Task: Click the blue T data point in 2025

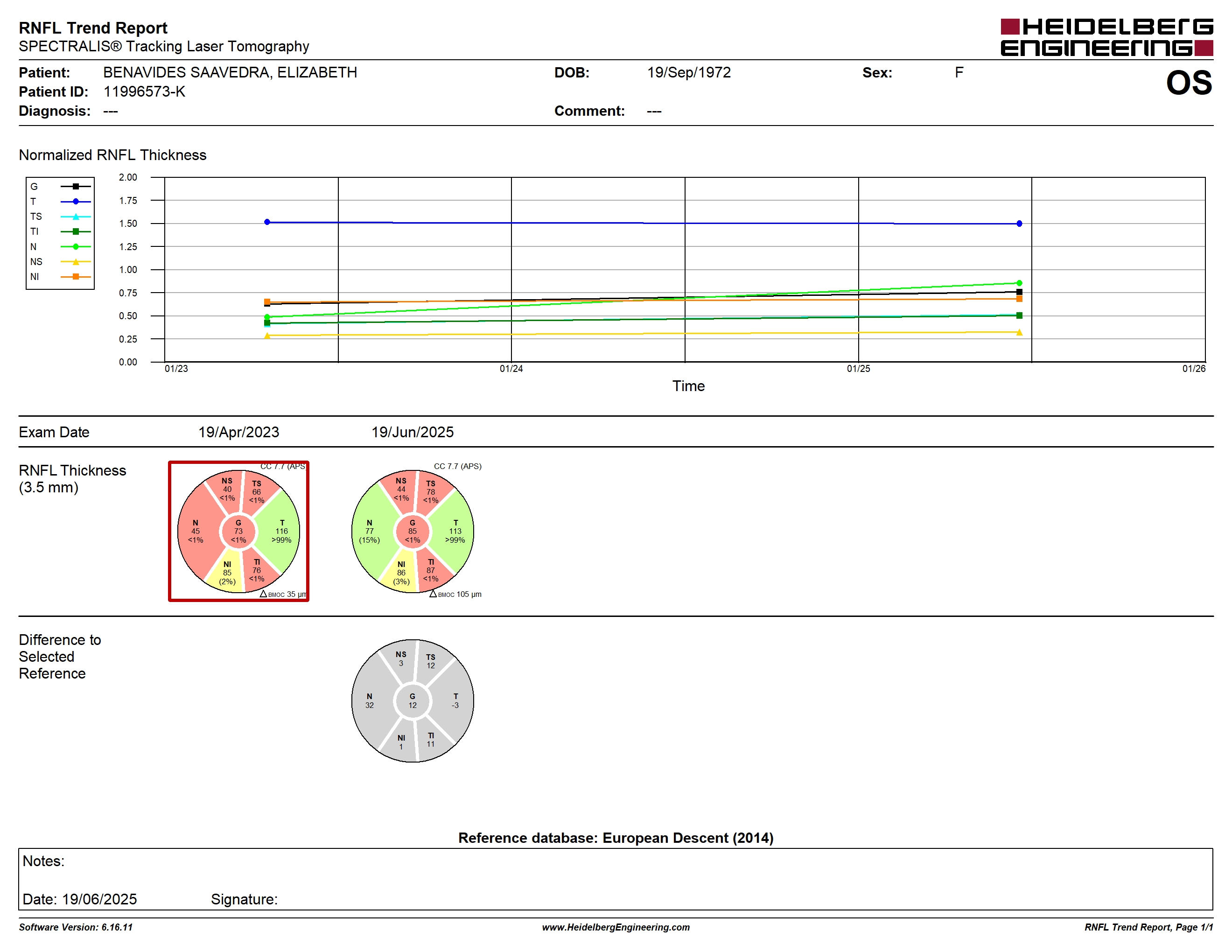Action: click(1019, 224)
